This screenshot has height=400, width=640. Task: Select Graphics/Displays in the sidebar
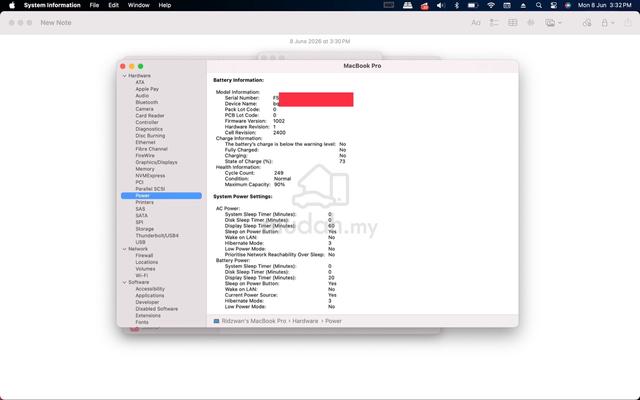pos(156,162)
